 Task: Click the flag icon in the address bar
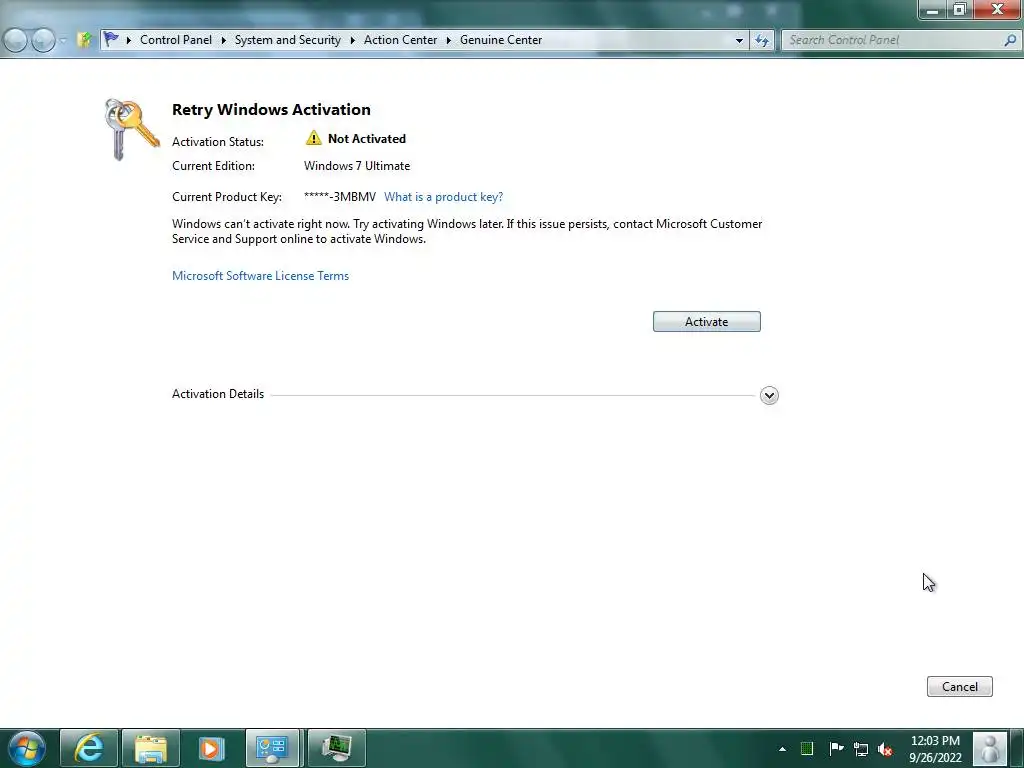click(111, 39)
